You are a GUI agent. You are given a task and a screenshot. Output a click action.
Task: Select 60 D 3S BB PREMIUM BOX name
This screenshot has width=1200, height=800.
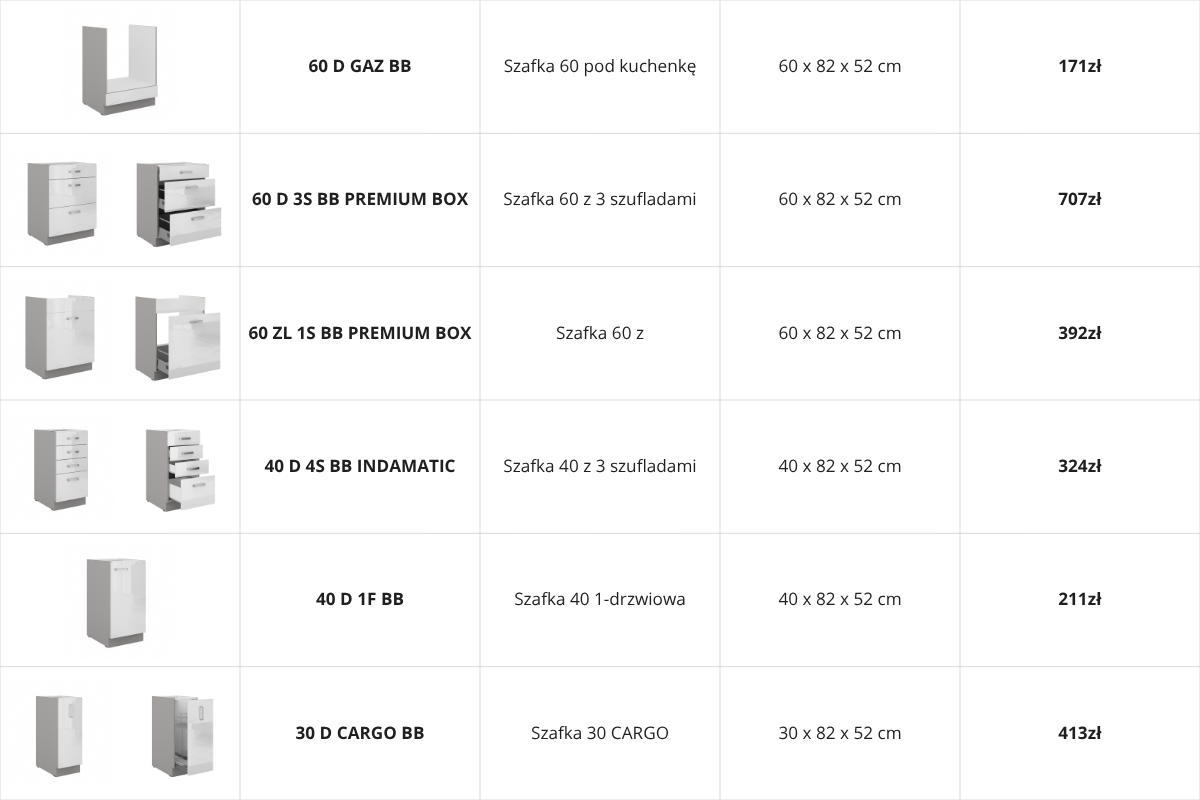pyautogui.click(x=360, y=199)
